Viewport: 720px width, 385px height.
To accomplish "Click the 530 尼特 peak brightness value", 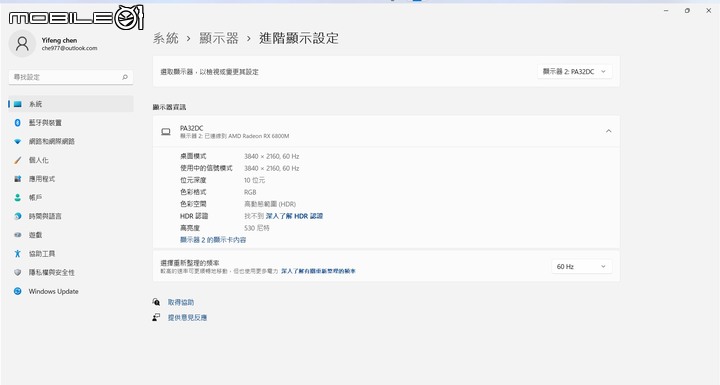I will 257,228.
